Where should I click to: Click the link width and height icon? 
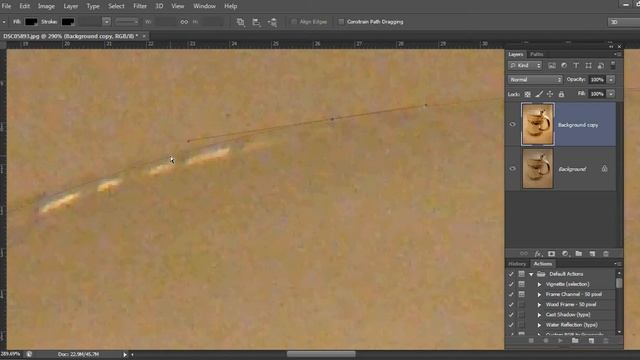[184, 22]
